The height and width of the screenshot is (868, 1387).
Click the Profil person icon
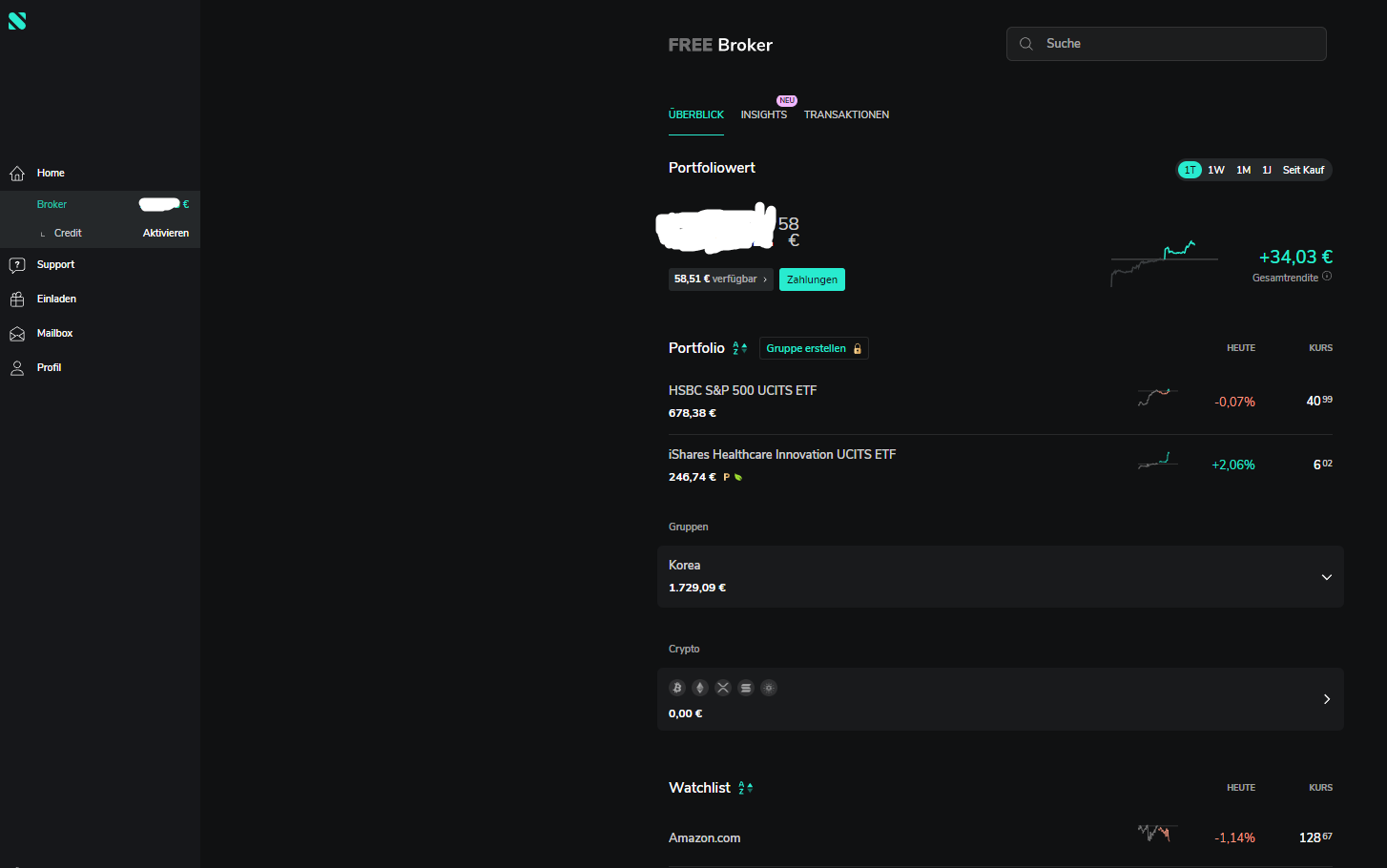17,368
